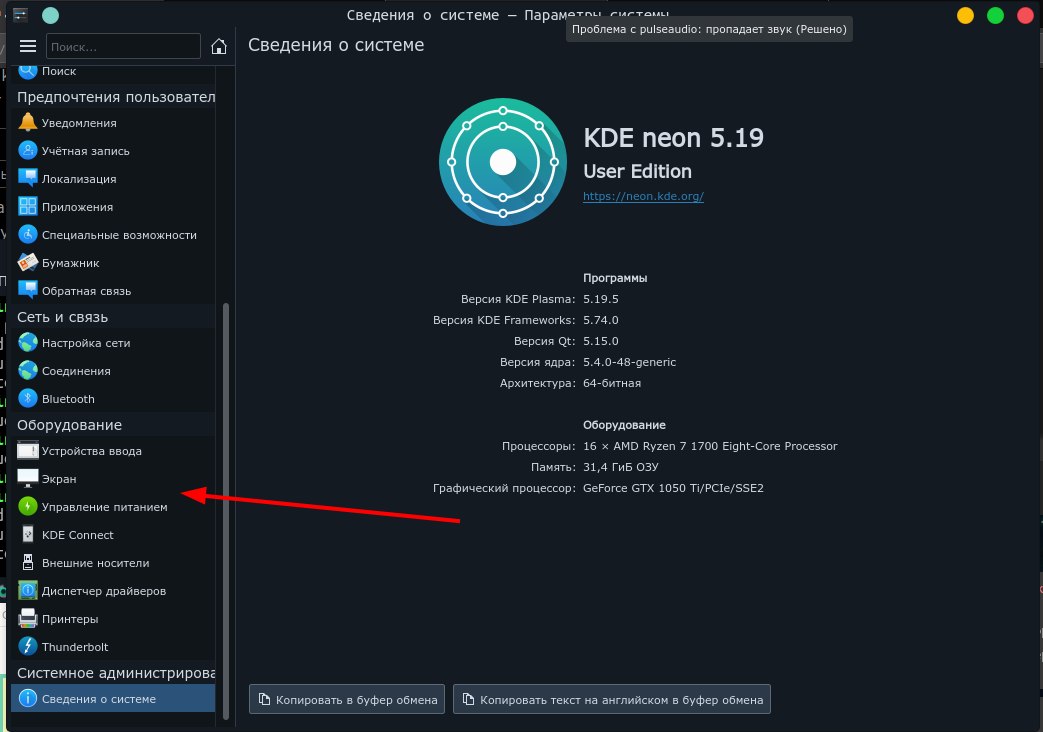Image resolution: width=1043 pixels, height=732 pixels.
Task: Click the Thunderbolt lightning icon
Action: (x=27, y=646)
